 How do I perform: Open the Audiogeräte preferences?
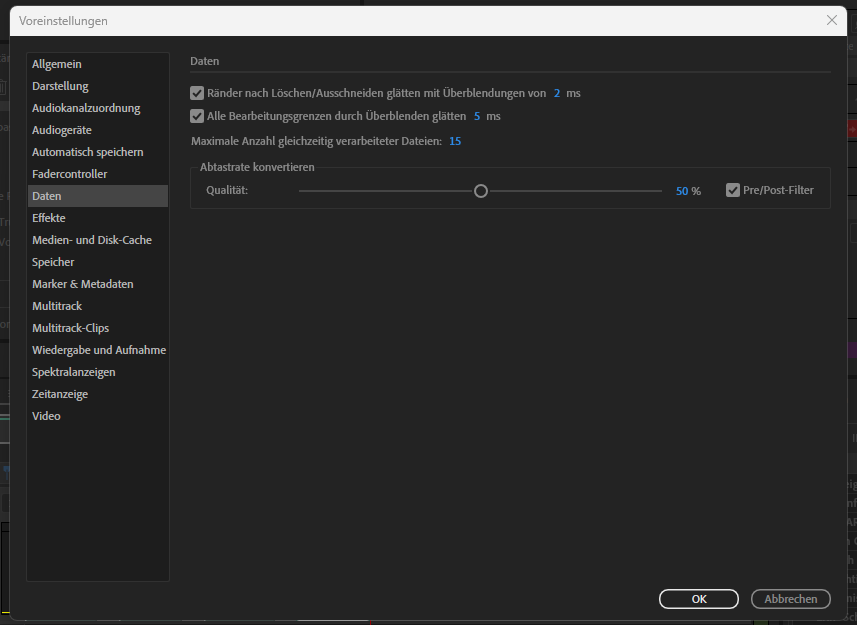click(x=65, y=129)
